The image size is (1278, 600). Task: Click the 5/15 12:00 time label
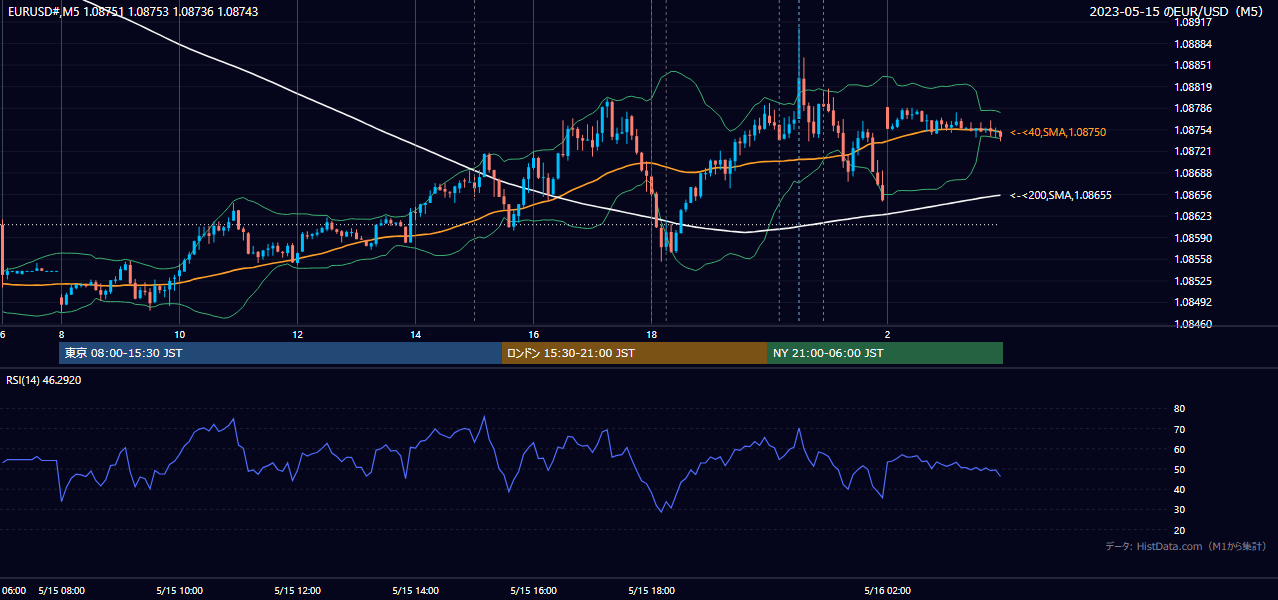coord(298,591)
